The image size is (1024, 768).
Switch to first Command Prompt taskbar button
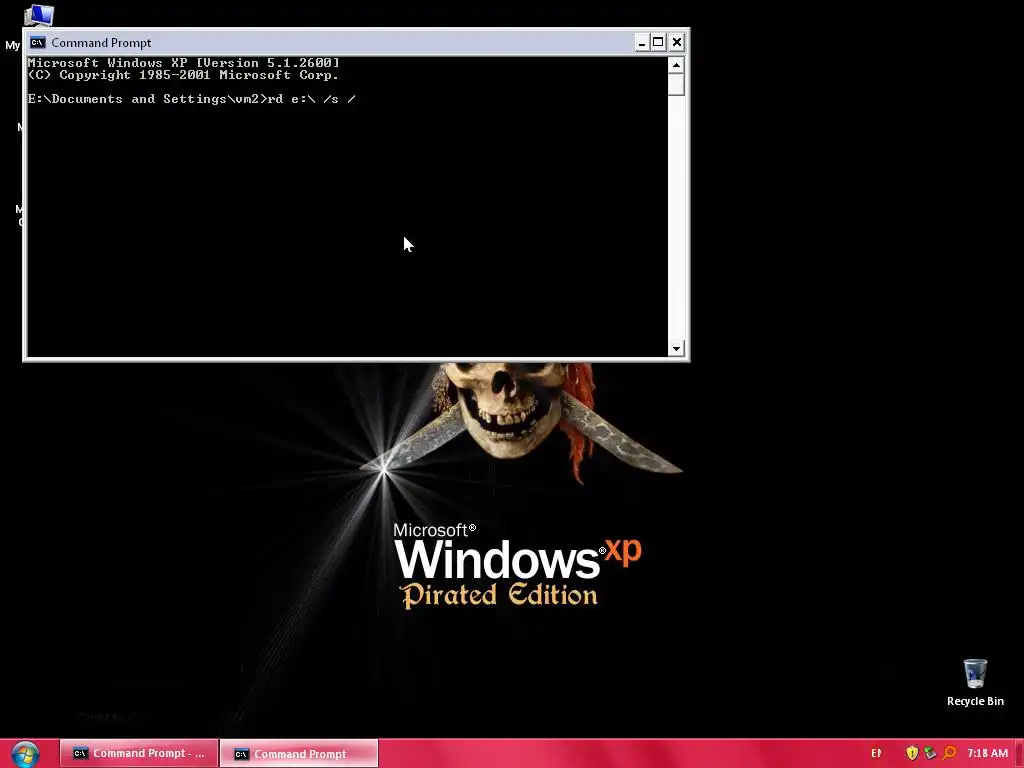(x=139, y=754)
